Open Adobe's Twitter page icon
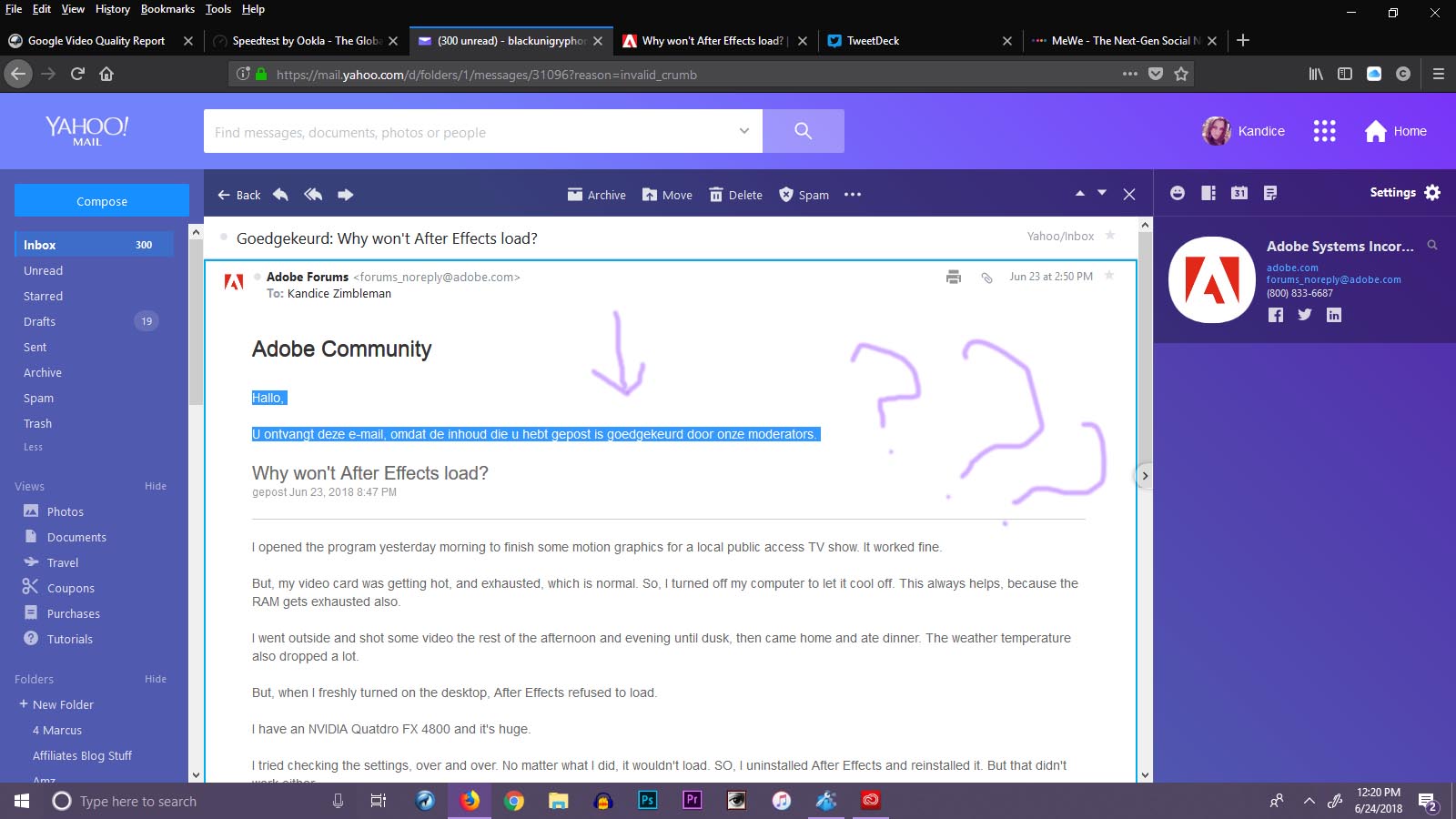The image size is (1456, 819). pos(1305,315)
